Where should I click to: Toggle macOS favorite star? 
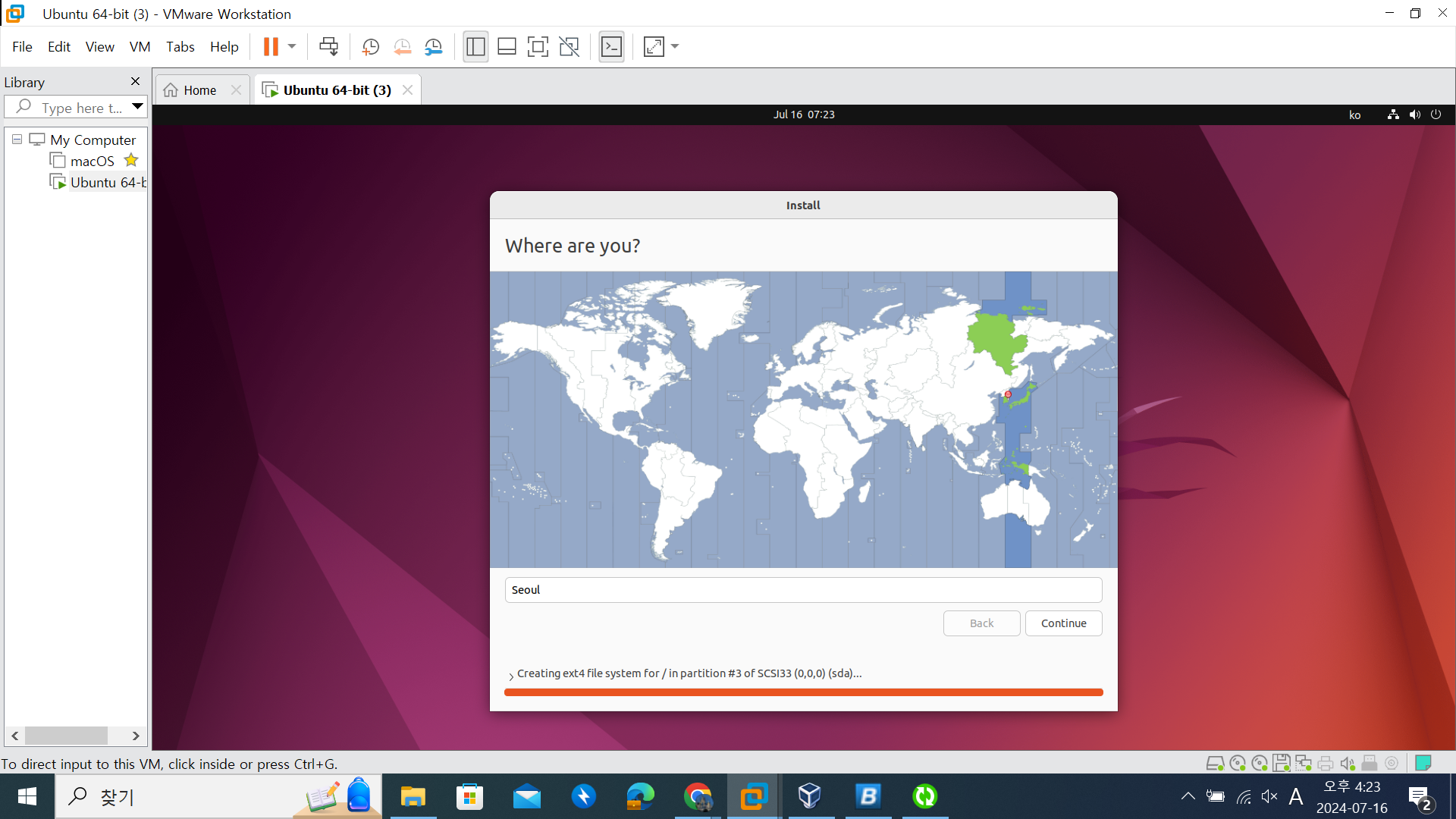[x=131, y=161]
